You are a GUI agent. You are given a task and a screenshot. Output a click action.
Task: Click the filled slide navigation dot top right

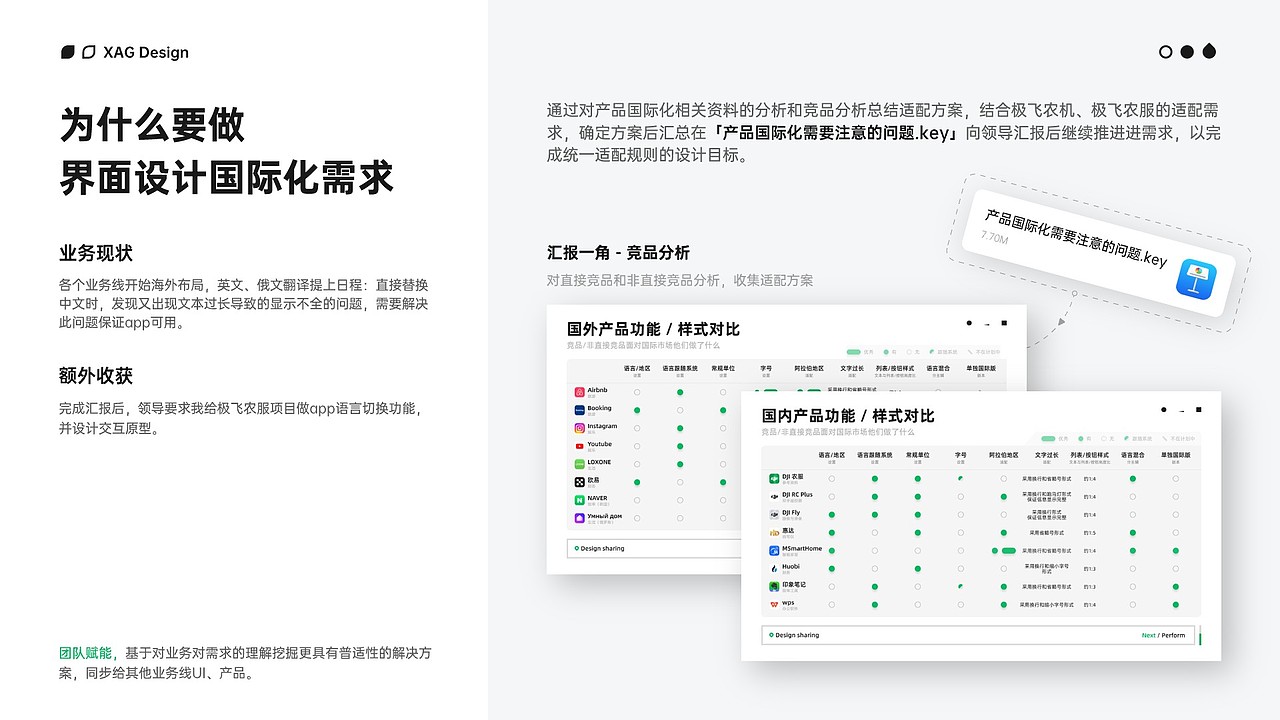1187,51
